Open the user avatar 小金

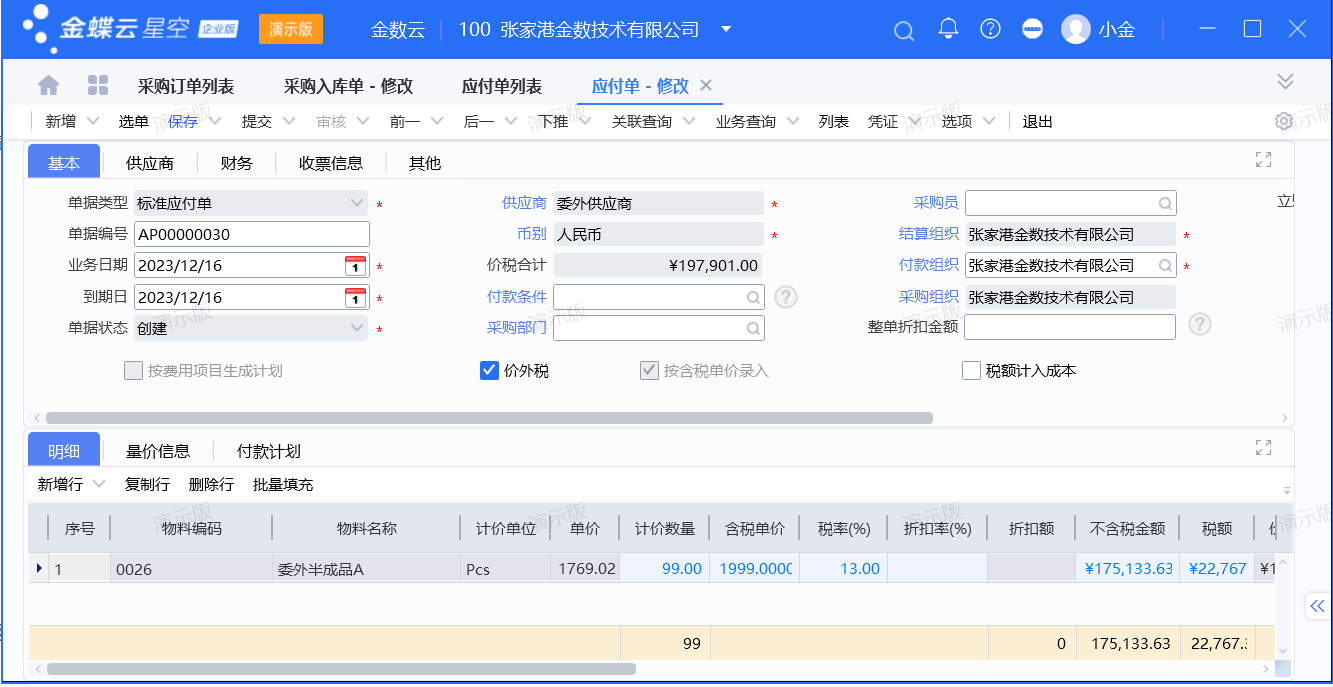pos(1076,29)
